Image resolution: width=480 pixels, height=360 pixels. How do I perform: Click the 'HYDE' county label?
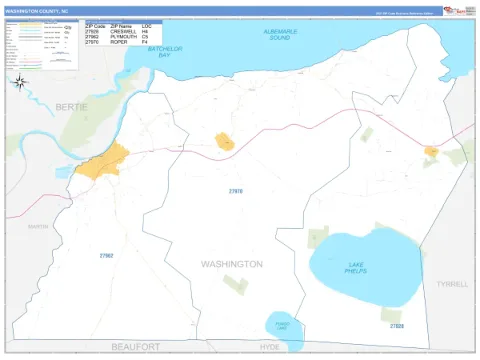pyautogui.click(x=270, y=347)
